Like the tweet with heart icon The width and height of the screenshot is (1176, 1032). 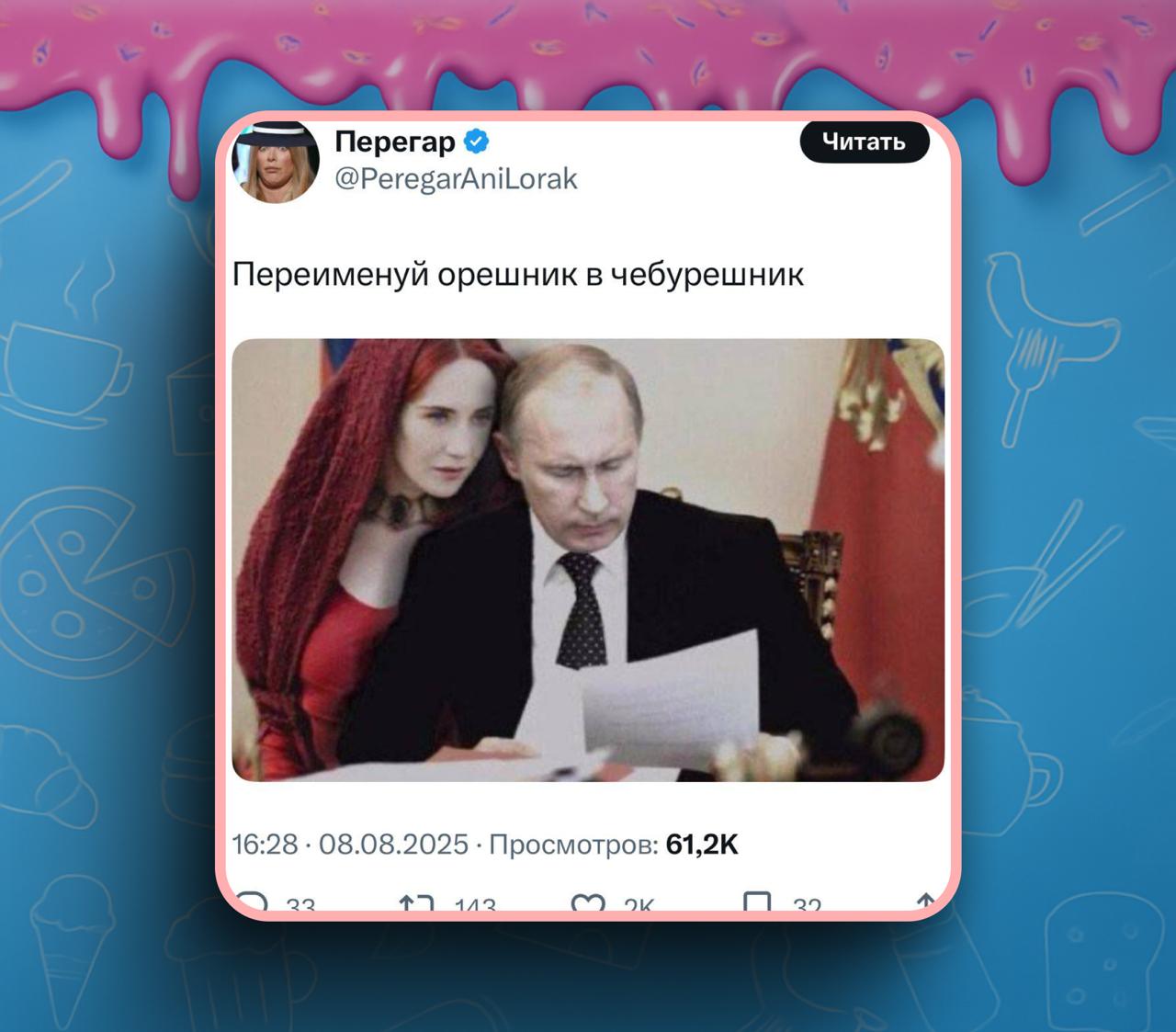[x=588, y=903]
